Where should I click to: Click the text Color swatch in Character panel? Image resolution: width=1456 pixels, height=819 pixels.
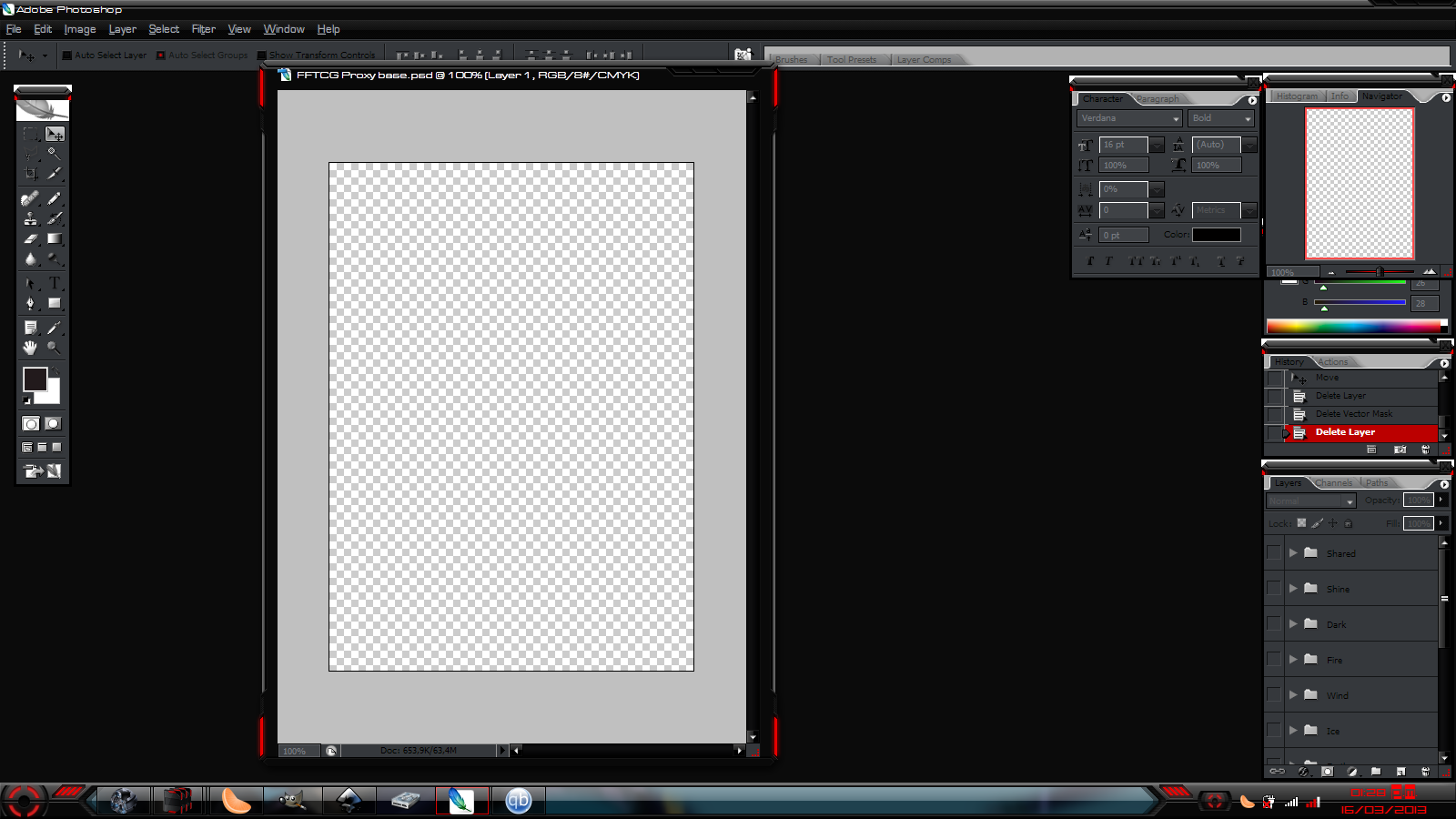coord(1217,235)
